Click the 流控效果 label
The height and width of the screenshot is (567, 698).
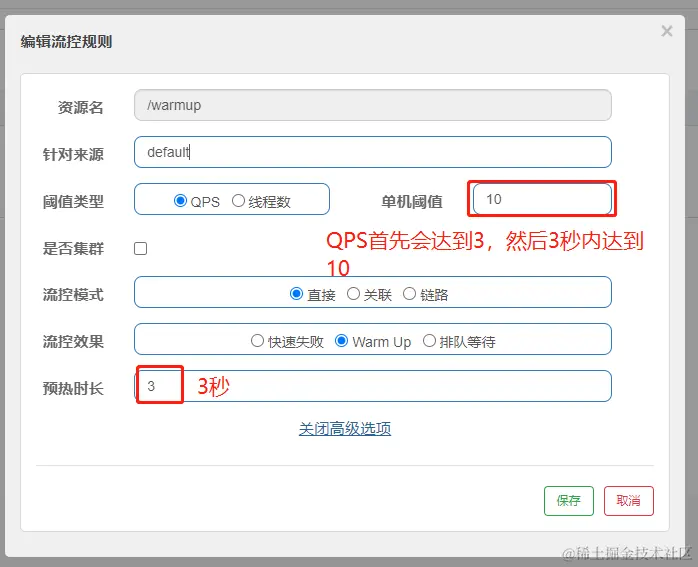tap(73, 342)
